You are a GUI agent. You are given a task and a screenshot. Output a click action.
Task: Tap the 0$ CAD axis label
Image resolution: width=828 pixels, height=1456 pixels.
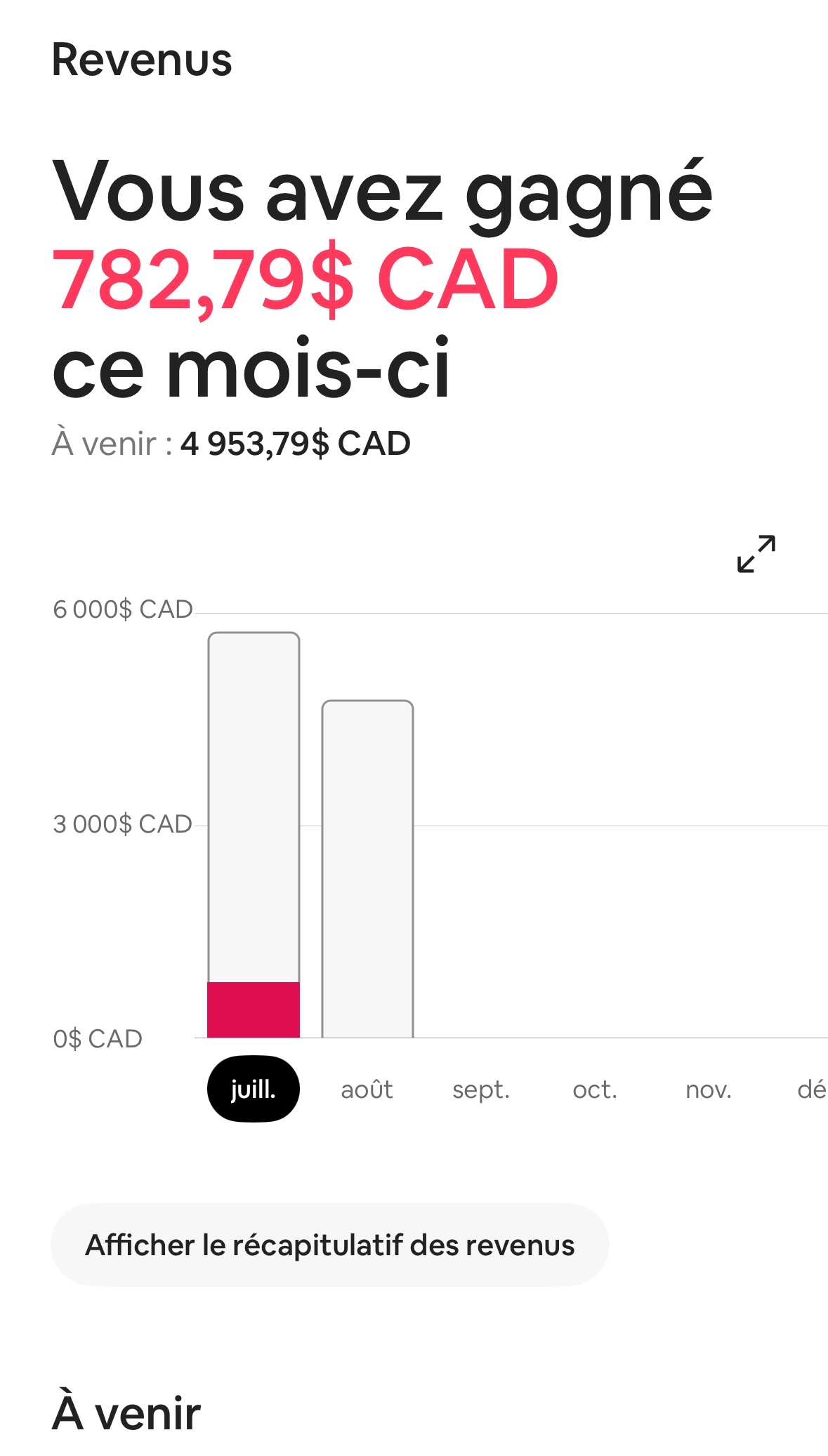pos(98,1039)
